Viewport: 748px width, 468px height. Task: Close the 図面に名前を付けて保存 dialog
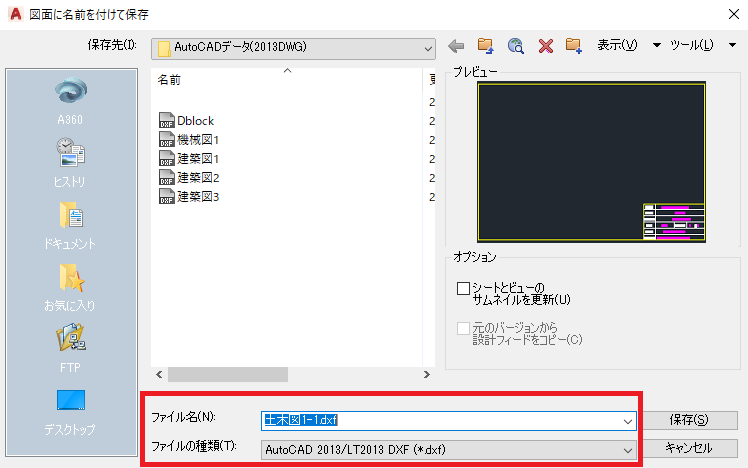click(x=734, y=14)
